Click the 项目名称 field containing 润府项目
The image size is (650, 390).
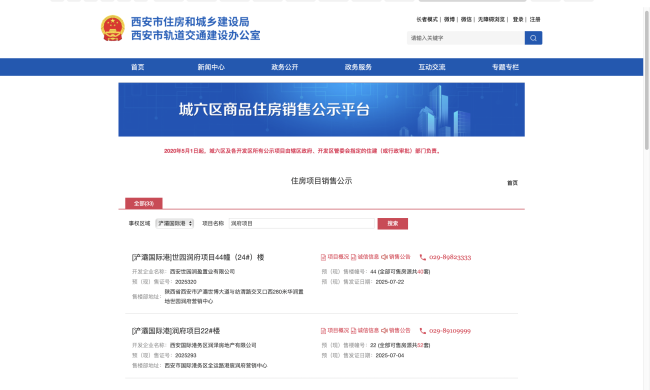pos(302,223)
